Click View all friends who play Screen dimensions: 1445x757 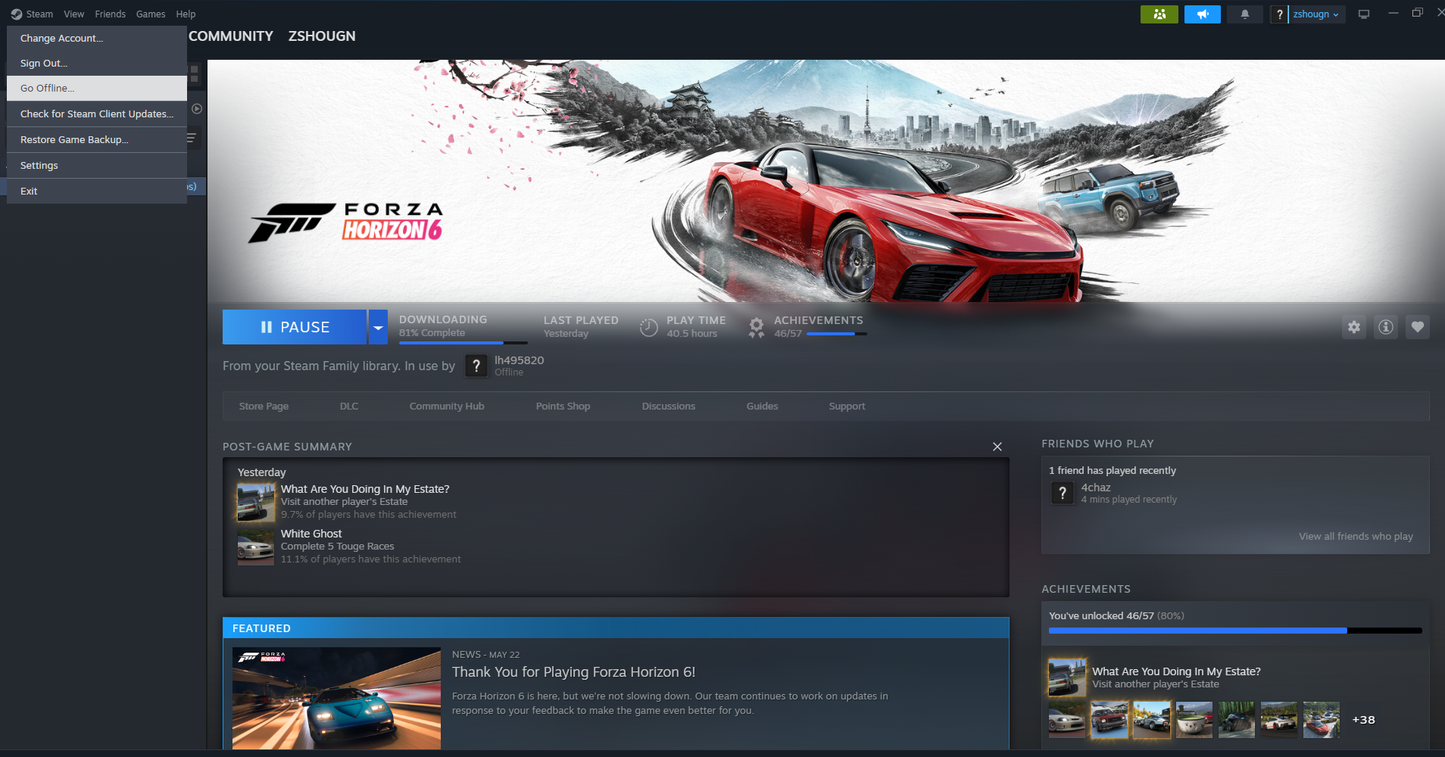pos(1356,537)
